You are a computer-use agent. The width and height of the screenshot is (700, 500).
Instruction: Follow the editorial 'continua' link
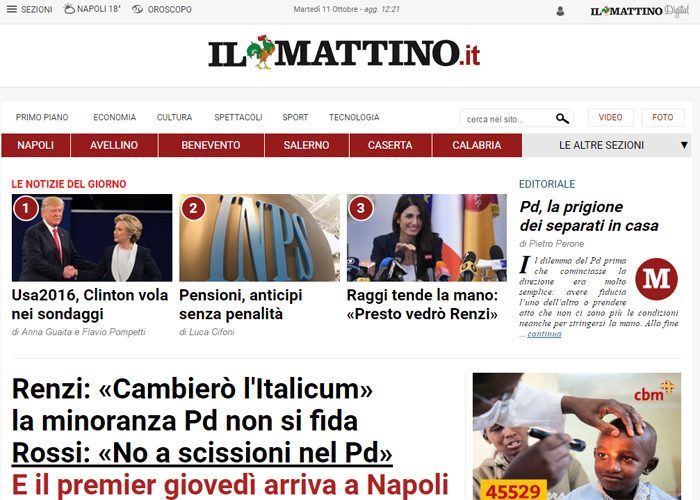[544, 334]
